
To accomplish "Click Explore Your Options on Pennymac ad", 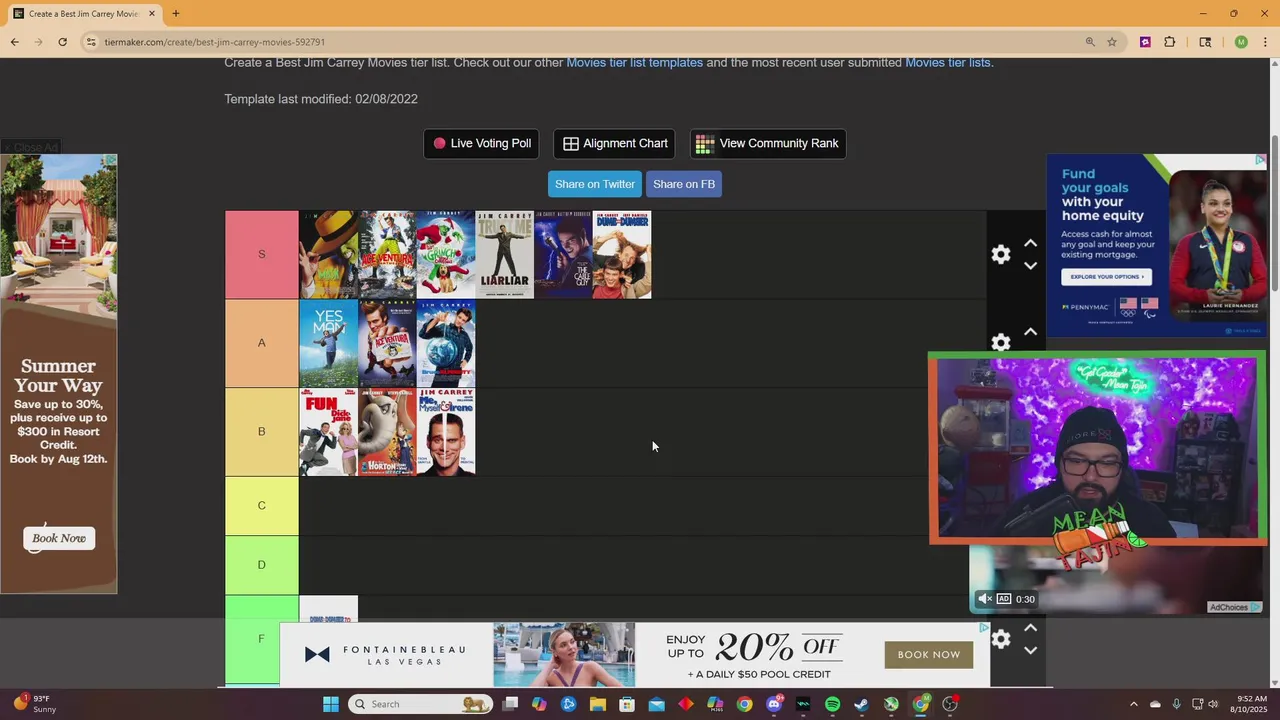I will [1106, 277].
